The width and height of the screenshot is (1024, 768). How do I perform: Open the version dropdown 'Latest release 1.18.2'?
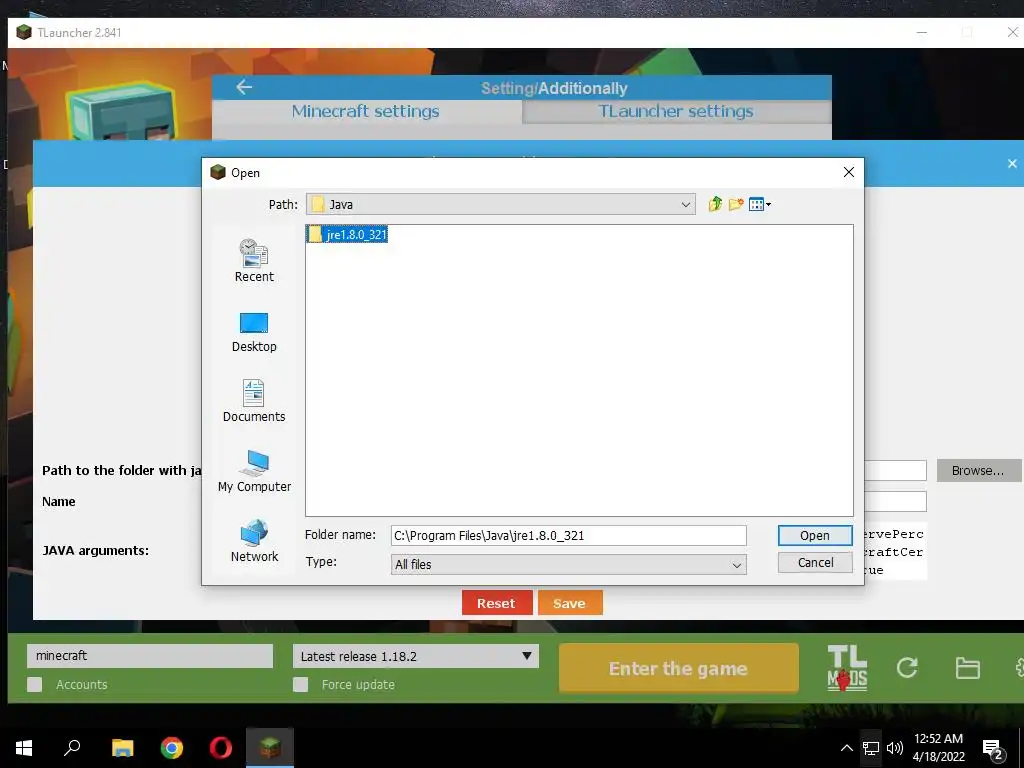coord(415,656)
